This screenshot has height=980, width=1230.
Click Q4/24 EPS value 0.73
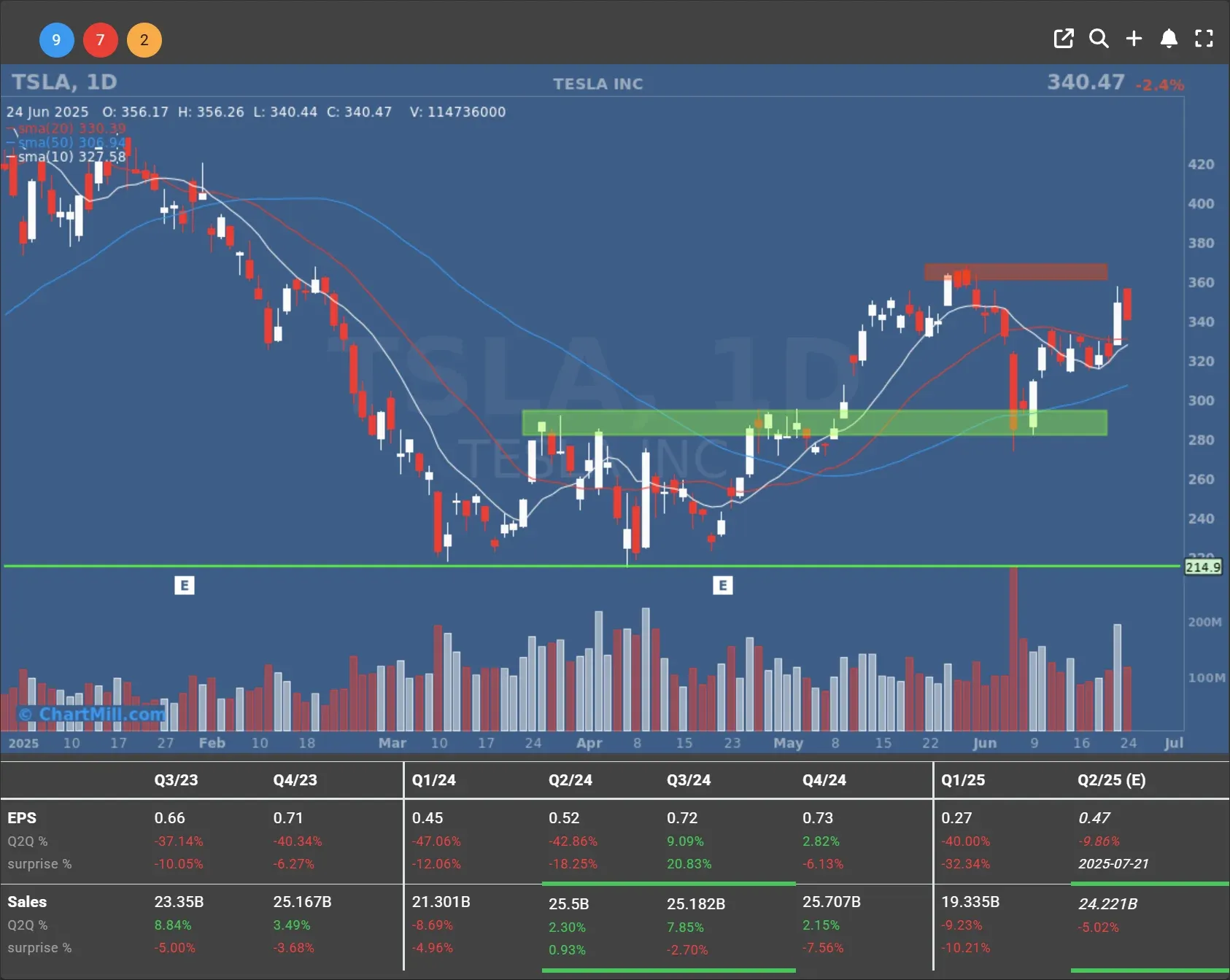pyautogui.click(x=818, y=818)
